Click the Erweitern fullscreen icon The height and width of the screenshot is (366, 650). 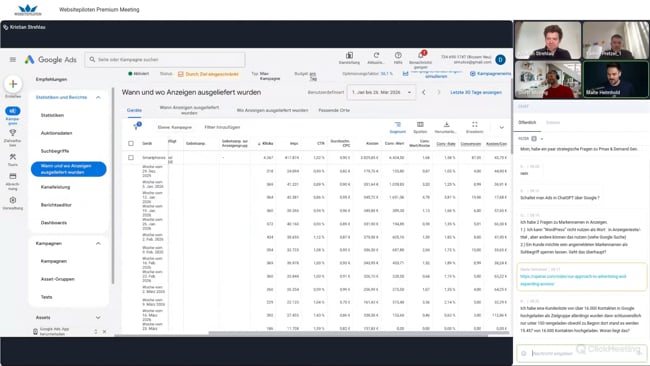tap(475, 124)
